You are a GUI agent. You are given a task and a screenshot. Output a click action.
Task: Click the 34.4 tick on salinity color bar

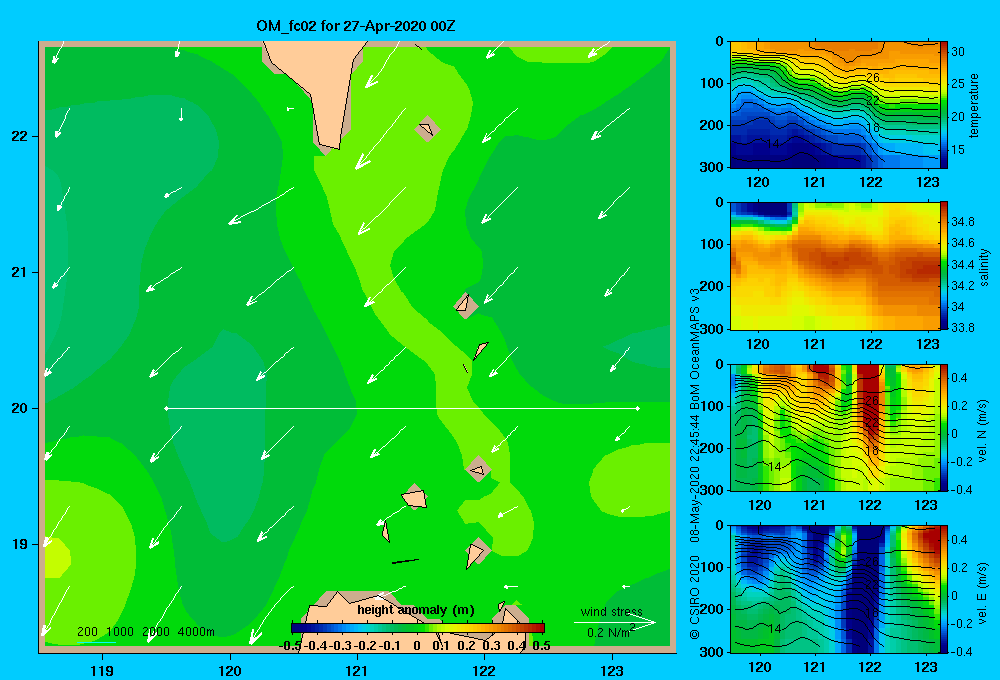[x=962, y=265]
